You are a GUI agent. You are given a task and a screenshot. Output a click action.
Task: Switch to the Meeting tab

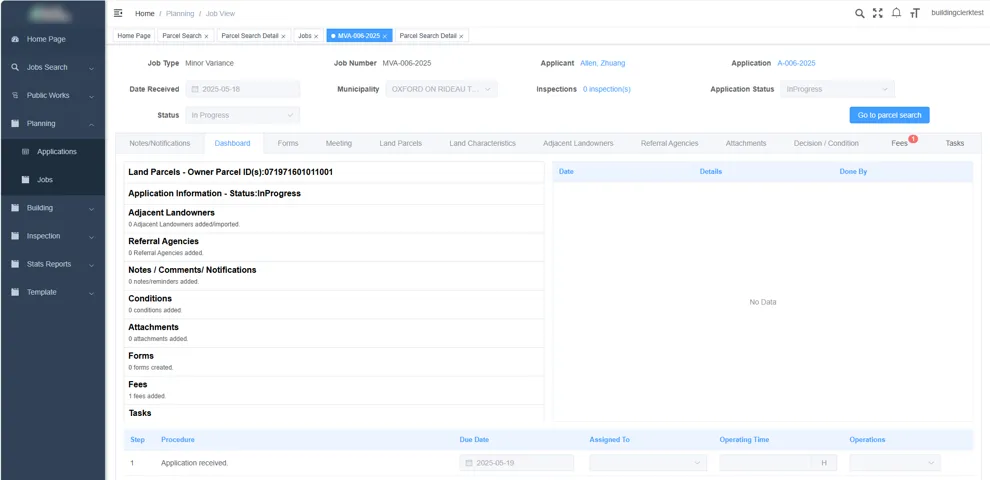338,143
